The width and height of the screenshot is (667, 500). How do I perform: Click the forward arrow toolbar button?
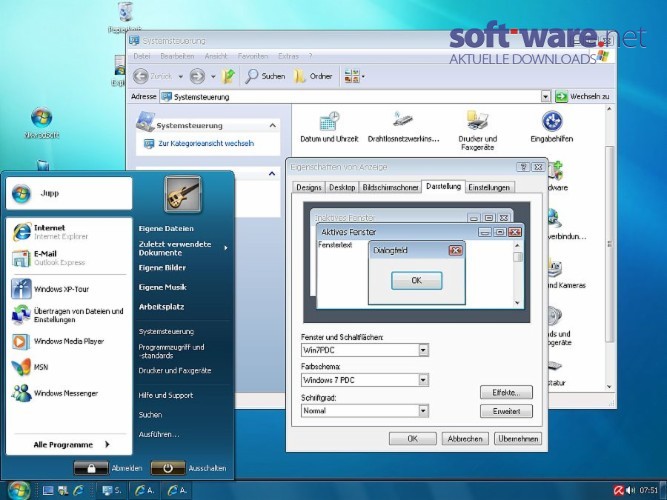click(x=197, y=76)
